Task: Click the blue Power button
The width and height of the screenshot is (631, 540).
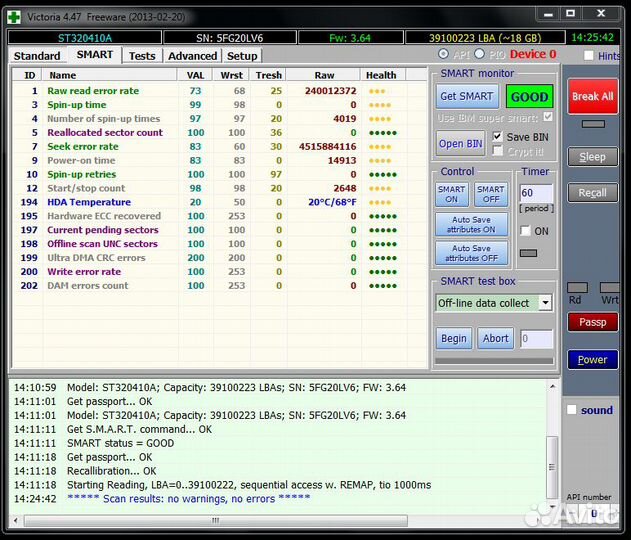Action: point(592,360)
